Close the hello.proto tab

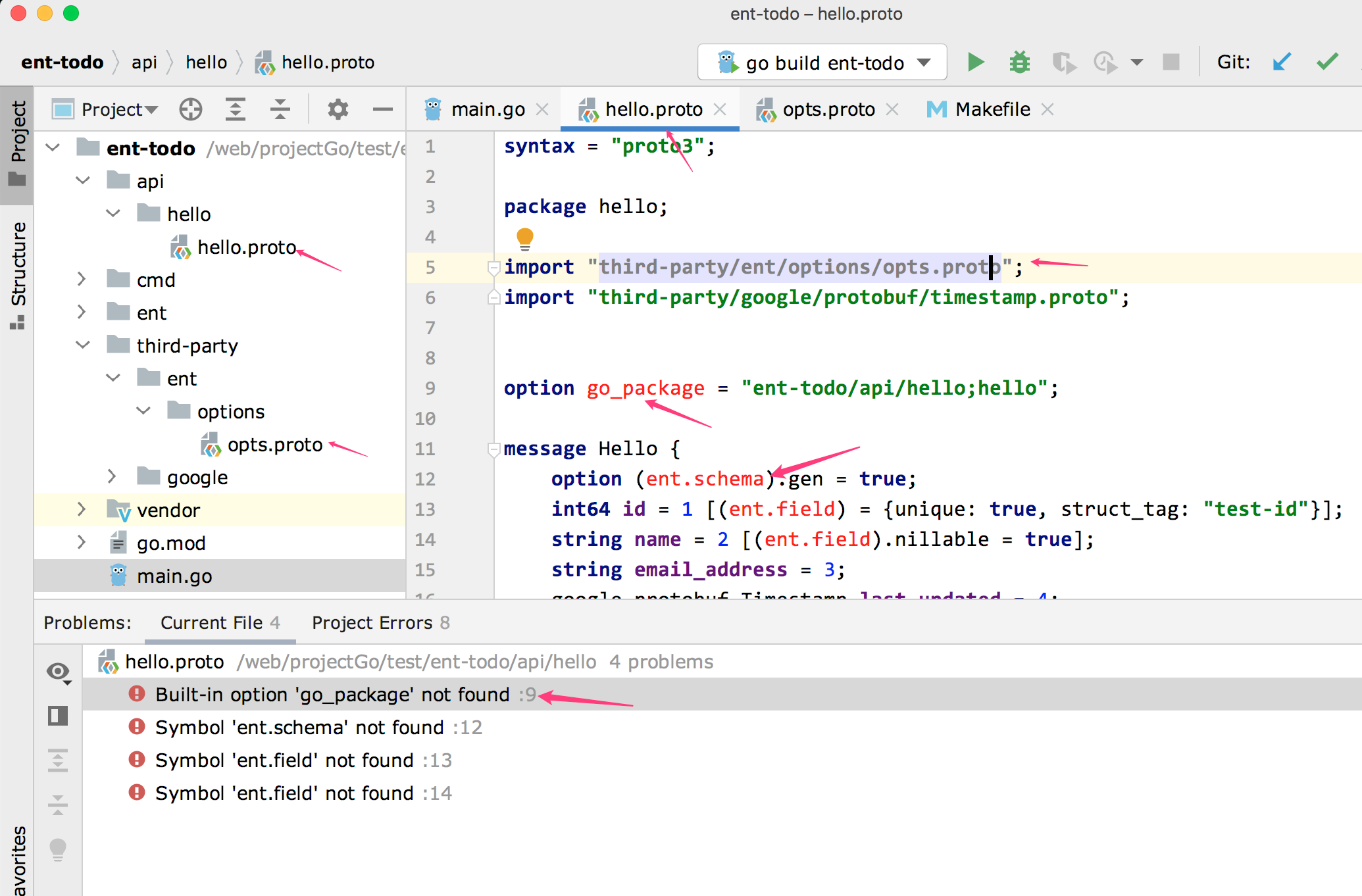coord(720,109)
